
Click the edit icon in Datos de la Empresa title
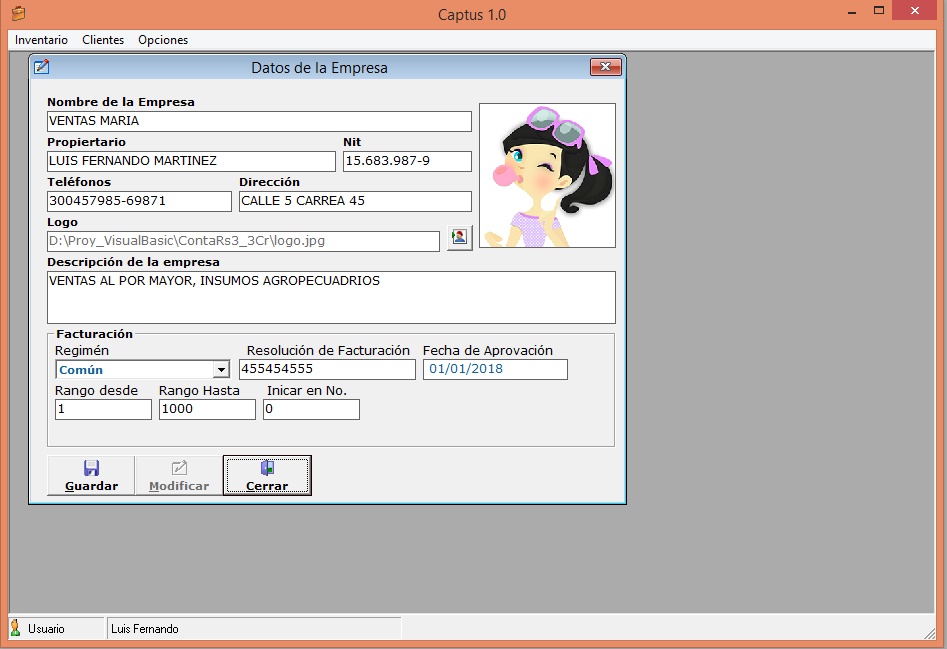coord(41,68)
